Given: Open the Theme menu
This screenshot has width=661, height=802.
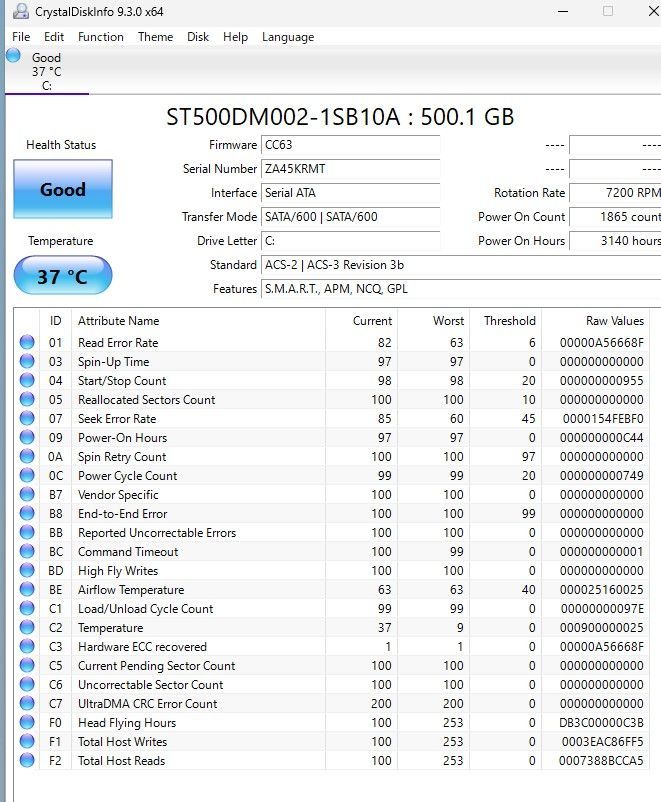Looking at the screenshot, I should point(155,37).
